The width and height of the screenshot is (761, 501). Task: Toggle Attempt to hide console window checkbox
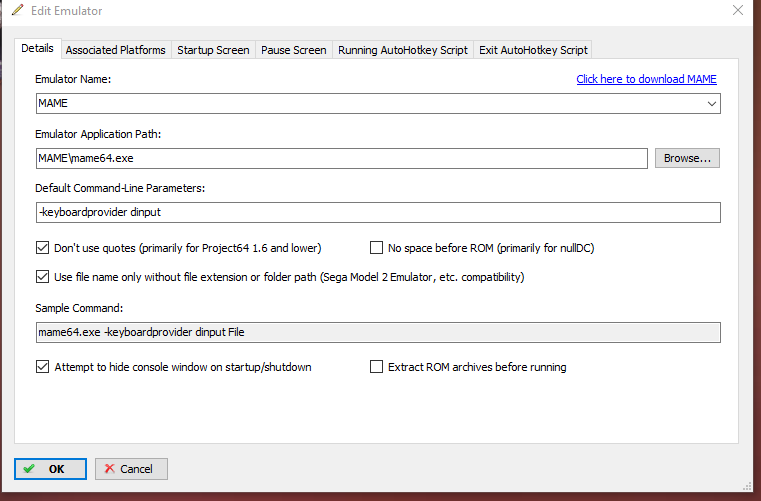[x=43, y=367]
